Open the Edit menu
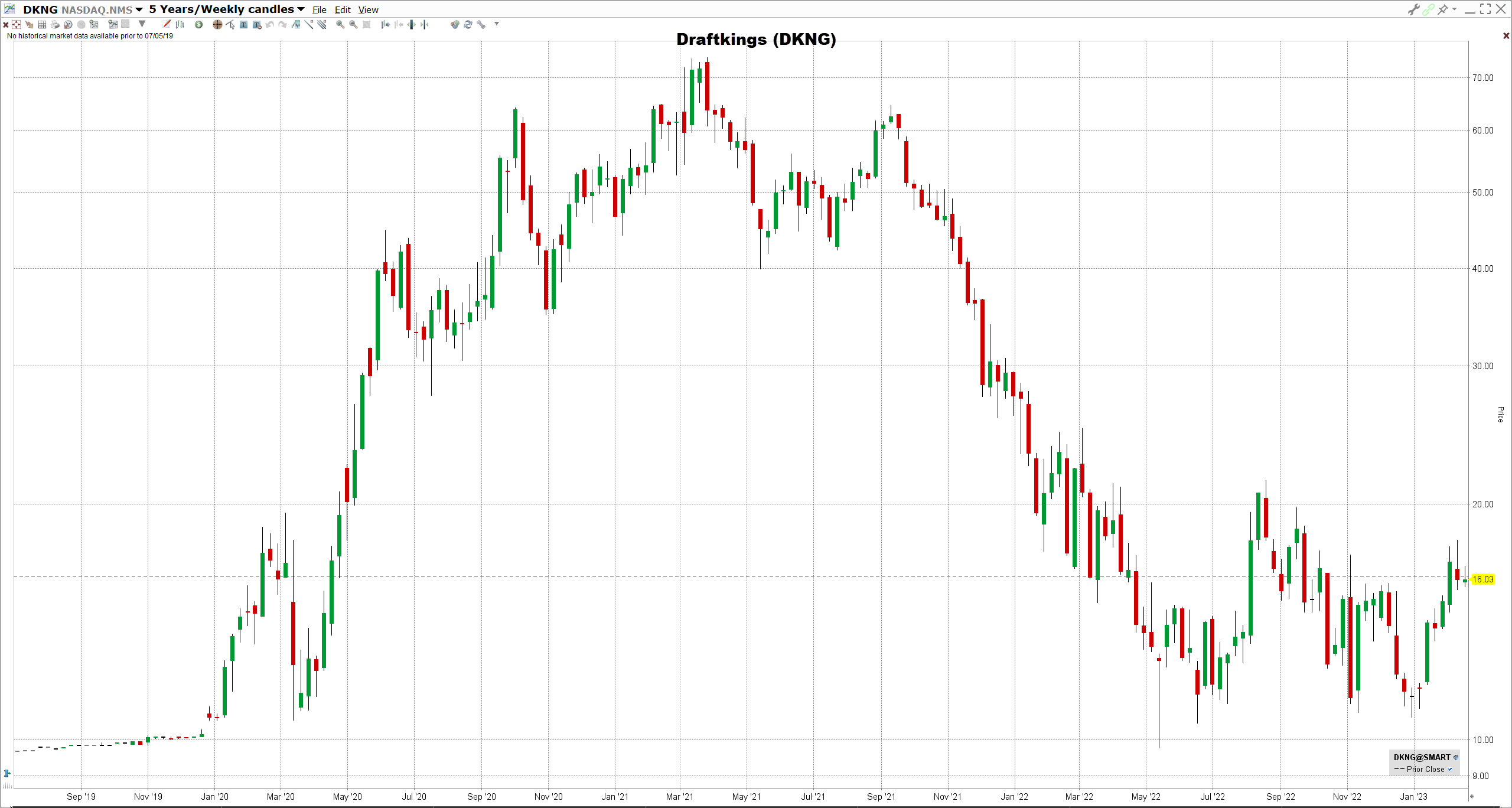This screenshot has height=808, width=1512. click(x=343, y=10)
